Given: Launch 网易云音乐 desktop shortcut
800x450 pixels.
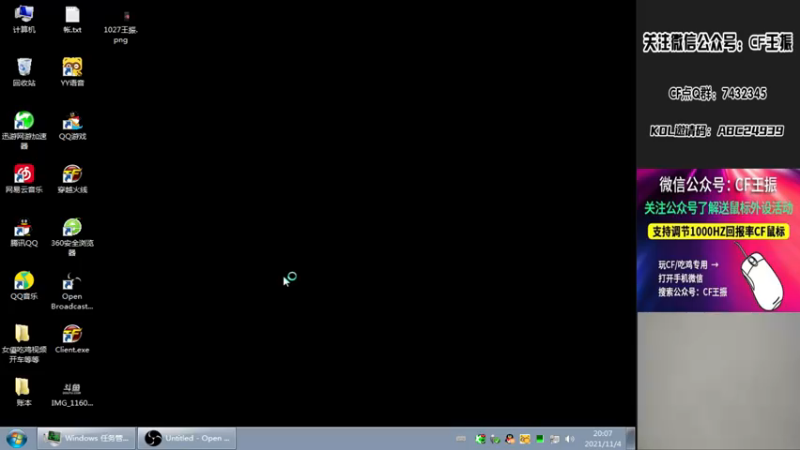Looking at the screenshot, I should point(24,179).
